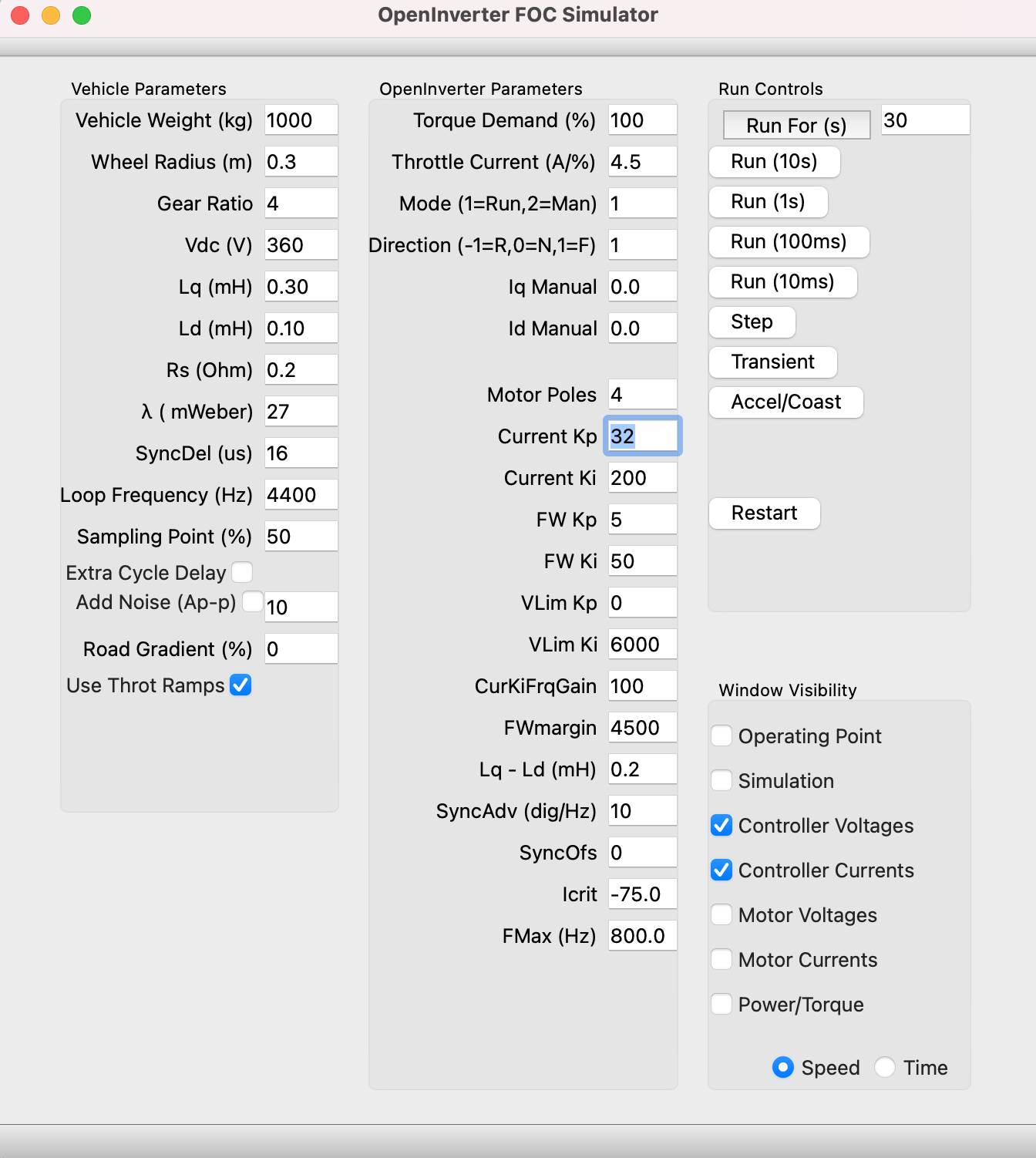Image resolution: width=1036 pixels, height=1158 pixels.
Task: Click the Run For (s) button
Action: coord(796,125)
